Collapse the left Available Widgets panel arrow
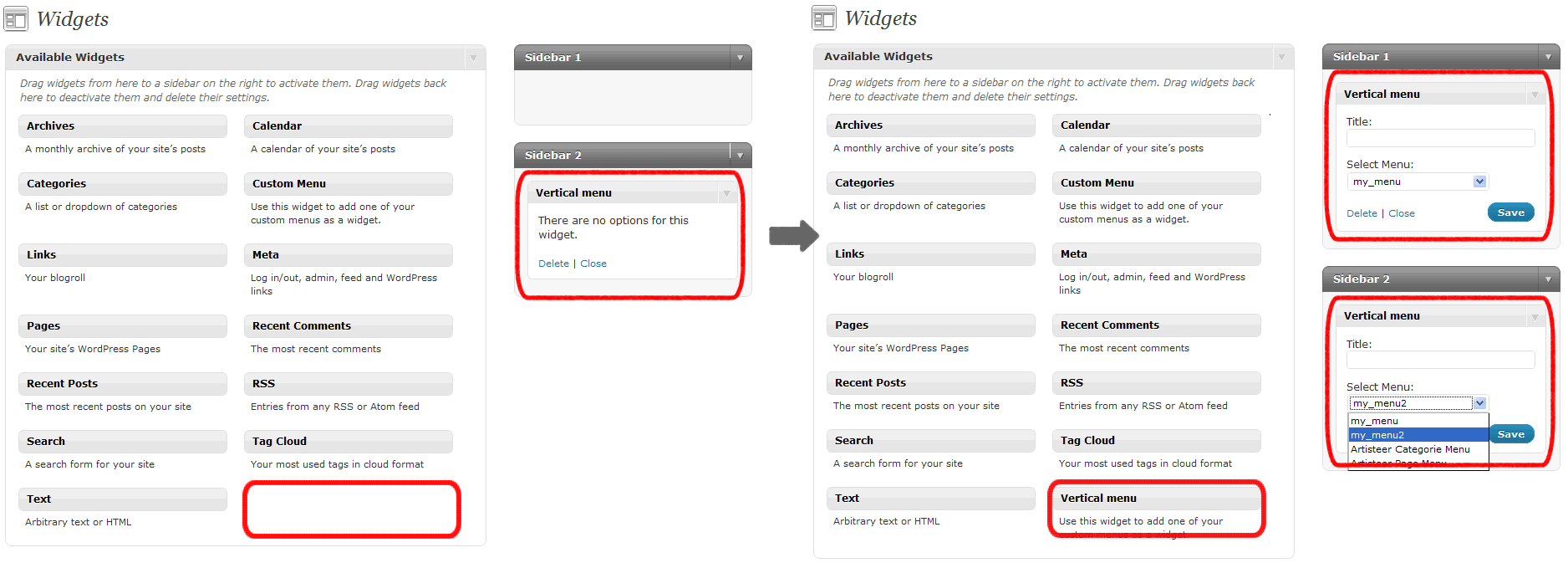The image size is (1568, 563). [x=473, y=58]
